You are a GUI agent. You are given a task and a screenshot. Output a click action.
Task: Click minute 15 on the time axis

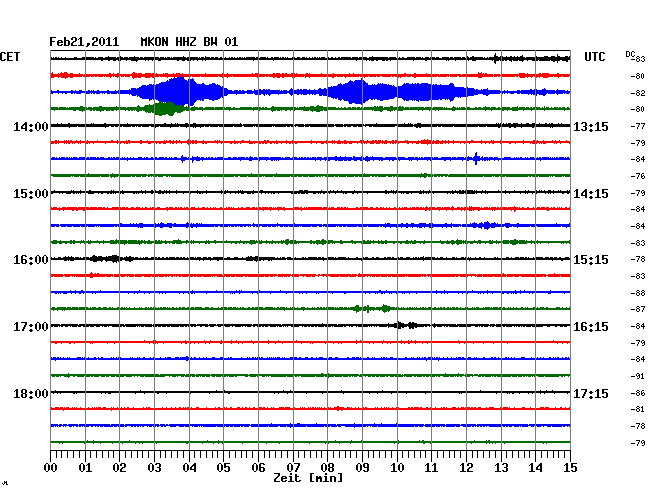click(x=570, y=468)
